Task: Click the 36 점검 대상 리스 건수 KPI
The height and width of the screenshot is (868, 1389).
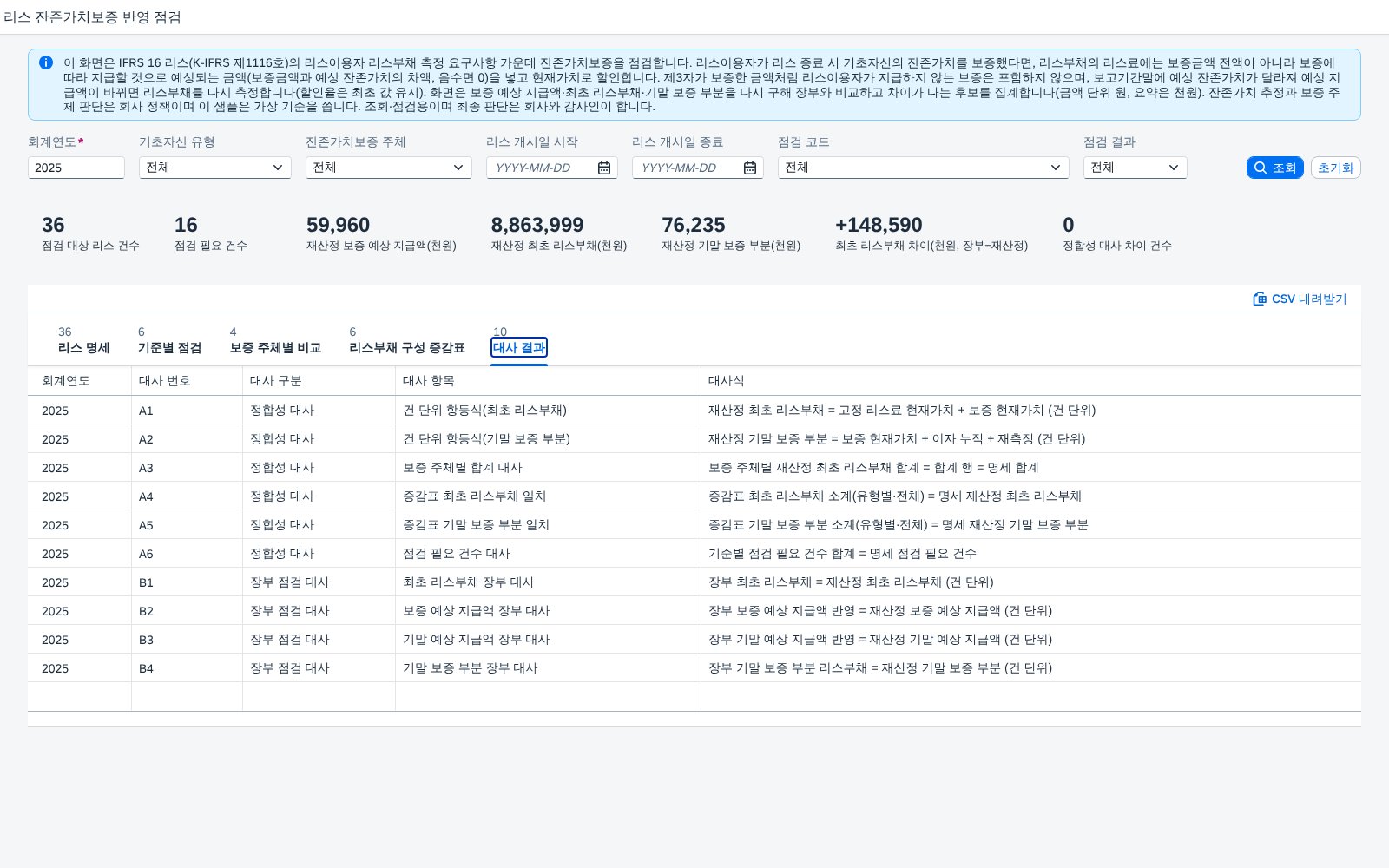Action: coord(90,233)
